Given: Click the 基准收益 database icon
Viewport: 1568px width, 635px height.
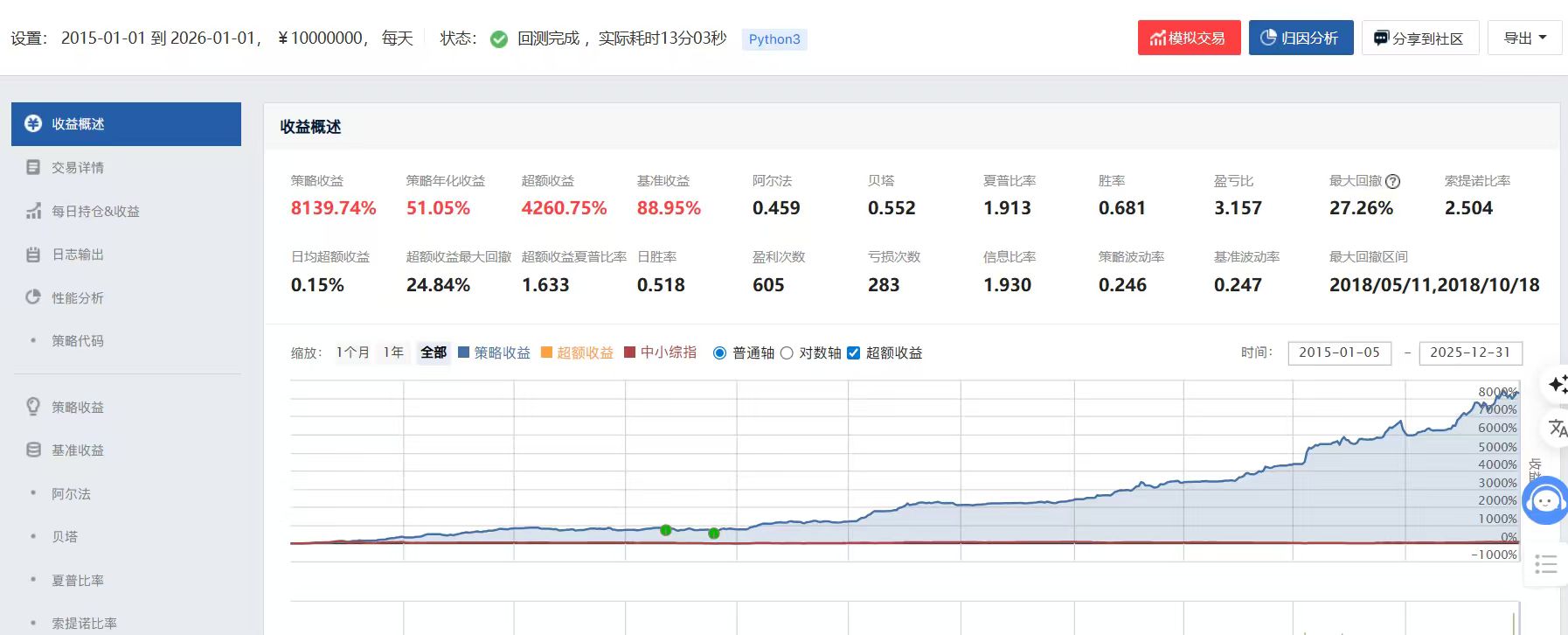Looking at the screenshot, I should coord(33,450).
